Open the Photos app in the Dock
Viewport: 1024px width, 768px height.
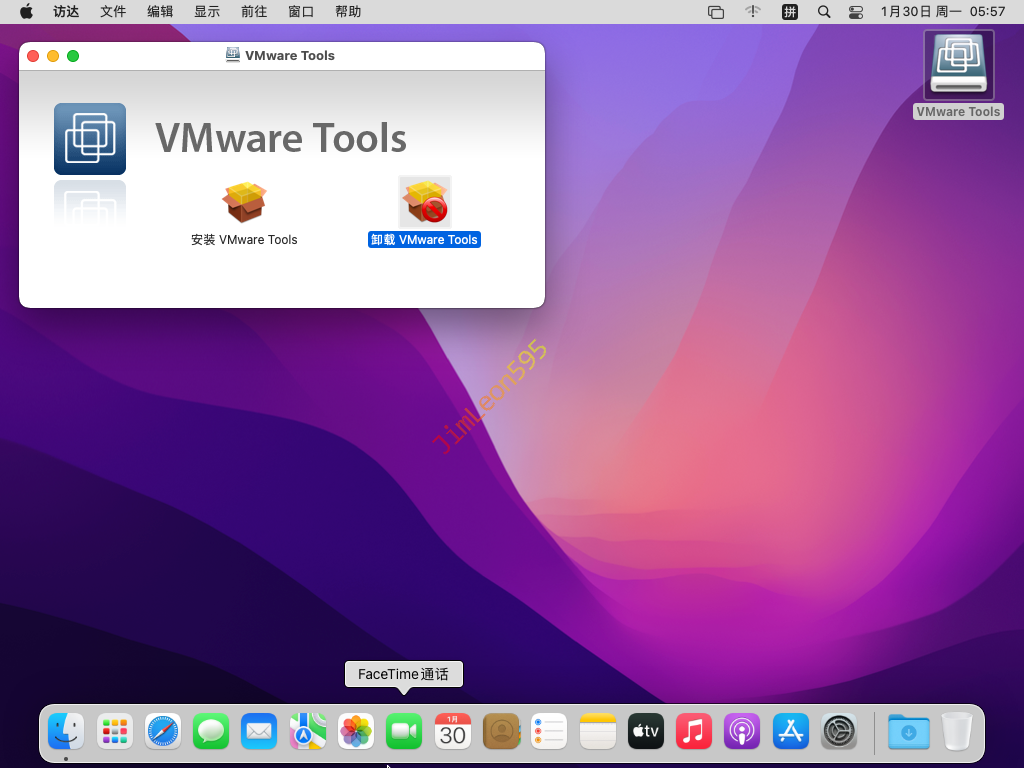[x=356, y=732]
